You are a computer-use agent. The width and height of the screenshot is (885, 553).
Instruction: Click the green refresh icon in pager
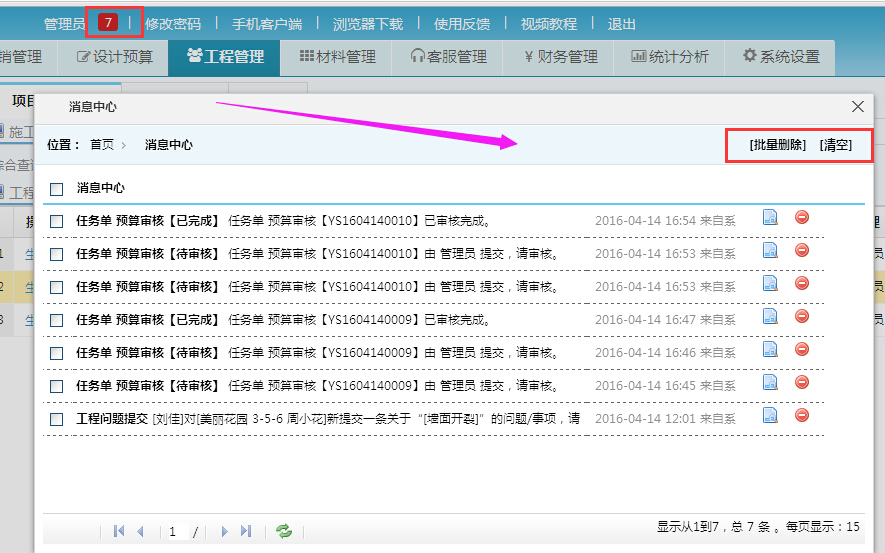click(x=284, y=531)
